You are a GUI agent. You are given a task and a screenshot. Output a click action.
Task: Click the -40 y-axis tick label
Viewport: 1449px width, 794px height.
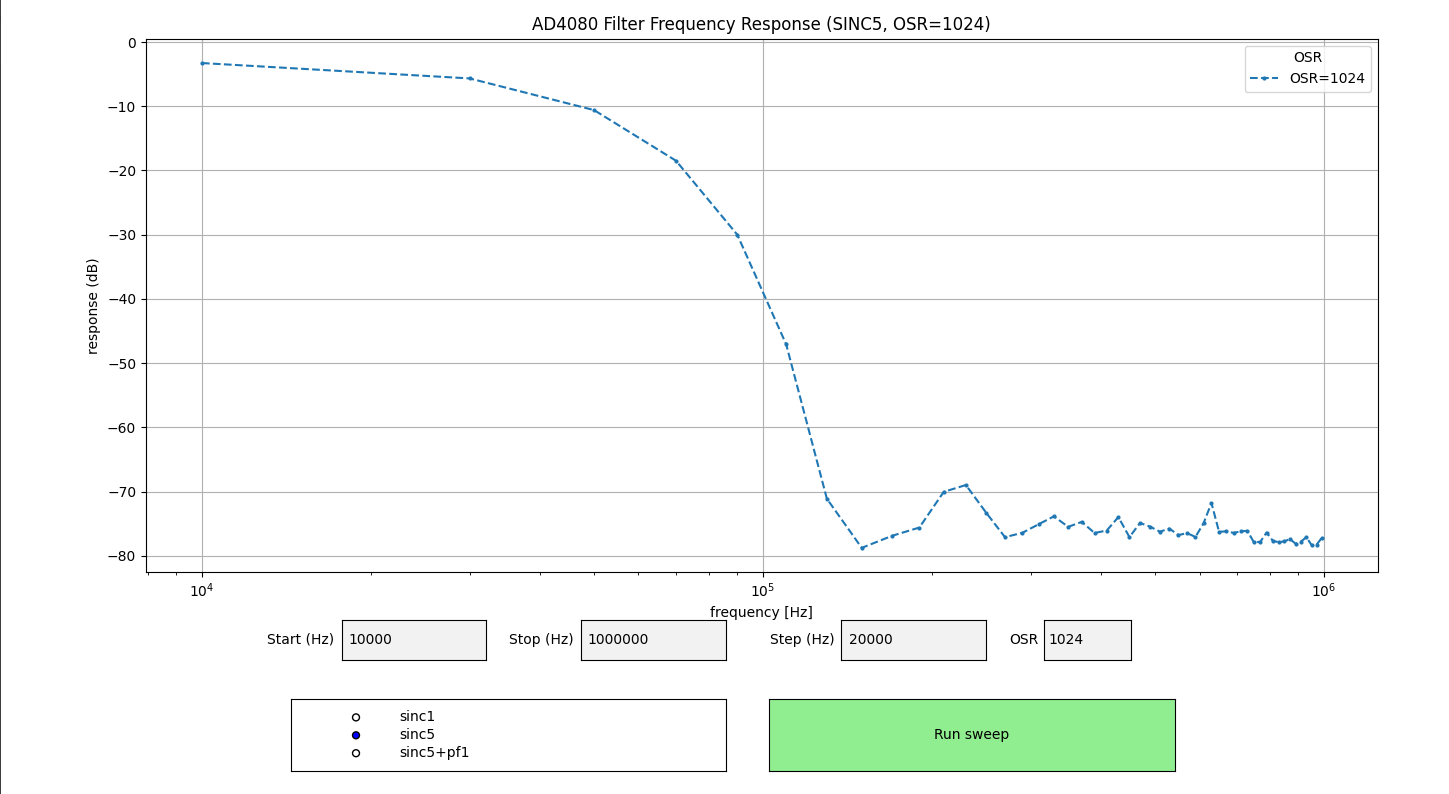tap(124, 299)
